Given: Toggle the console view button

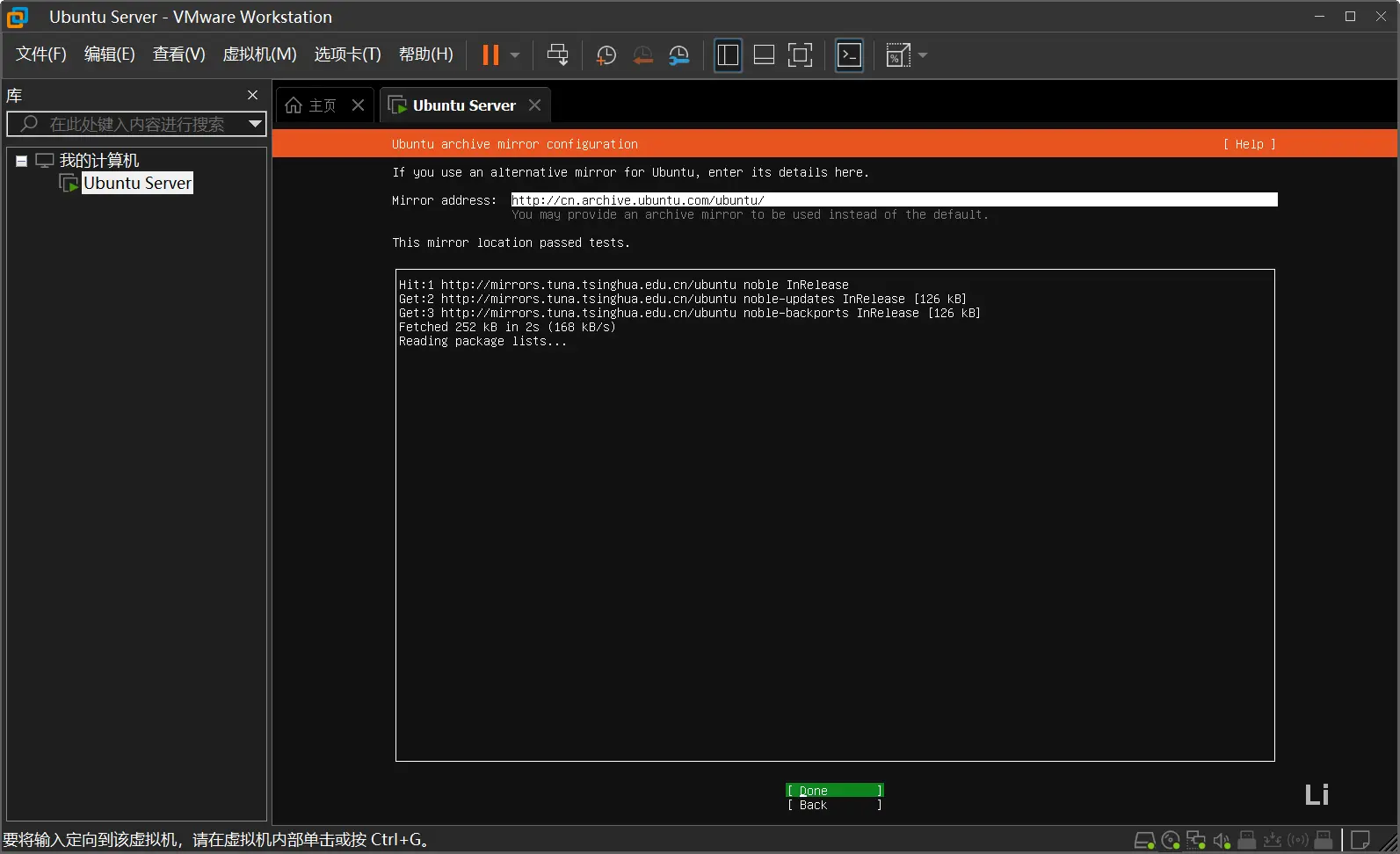Looking at the screenshot, I should (849, 55).
